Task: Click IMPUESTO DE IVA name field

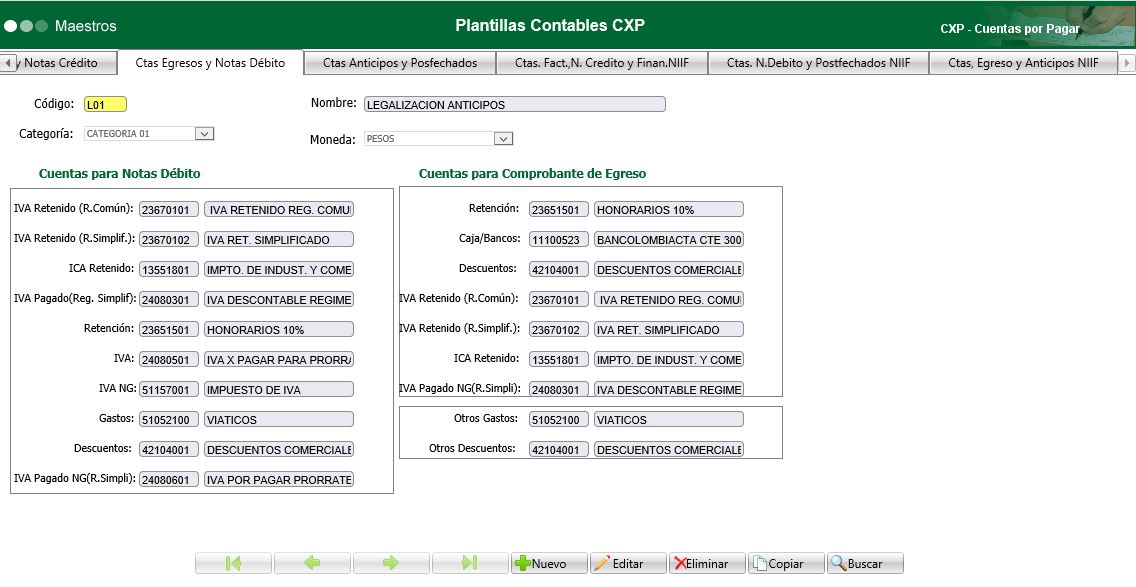Action: click(x=279, y=390)
